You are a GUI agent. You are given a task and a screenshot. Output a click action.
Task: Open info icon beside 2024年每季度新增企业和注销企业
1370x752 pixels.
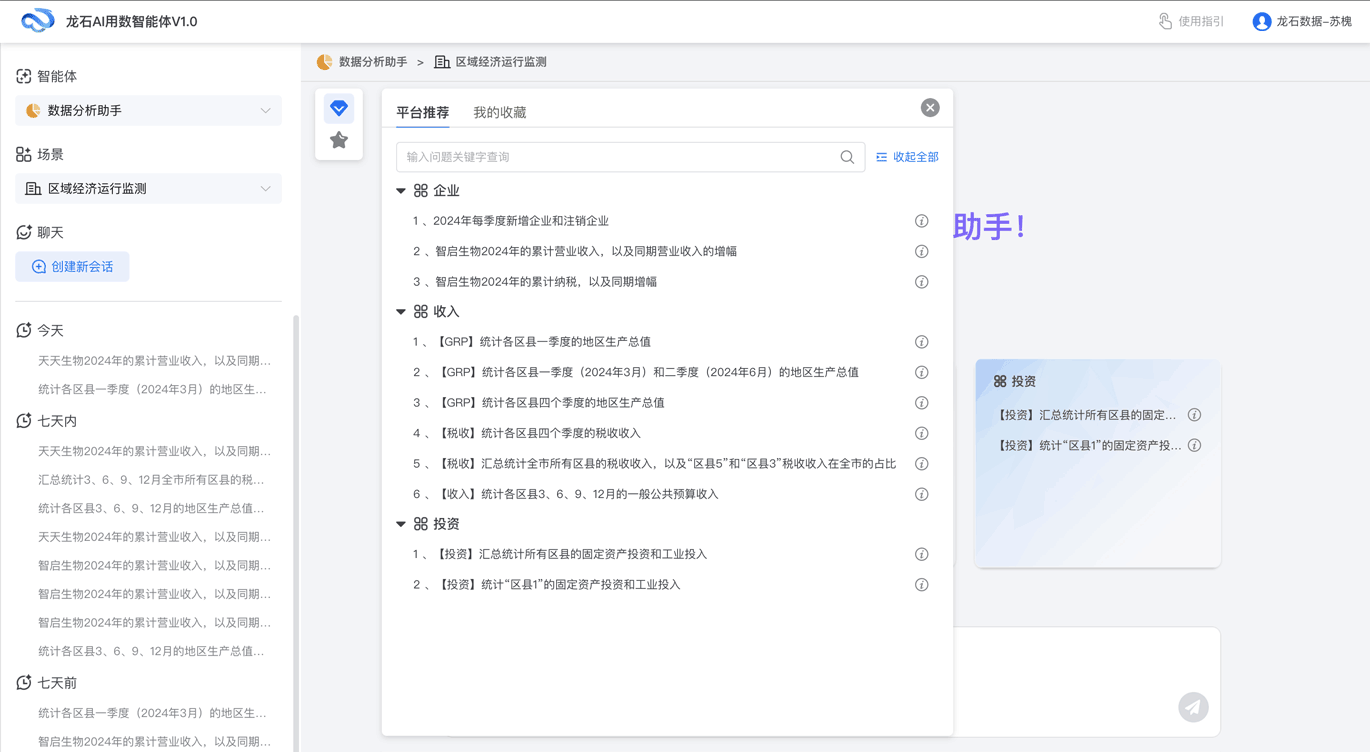pyautogui.click(x=921, y=220)
